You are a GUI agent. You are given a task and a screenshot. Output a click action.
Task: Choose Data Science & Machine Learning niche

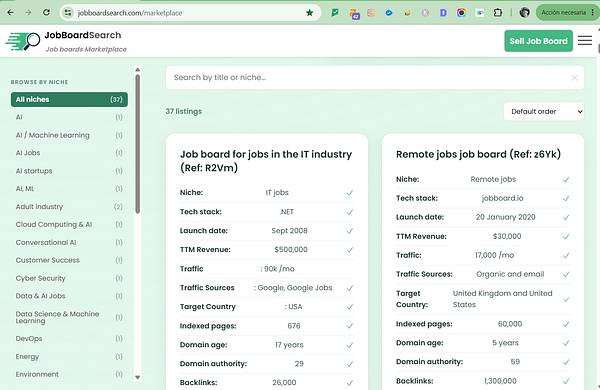(x=69, y=317)
